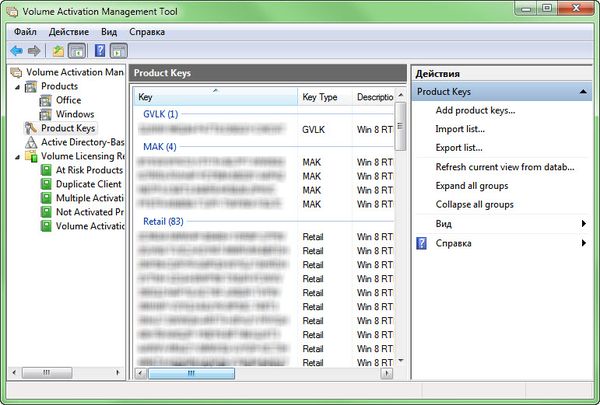This screenshot has width=600, height=405.
Task: Click the Product Keys key icon
Action: 31,128
